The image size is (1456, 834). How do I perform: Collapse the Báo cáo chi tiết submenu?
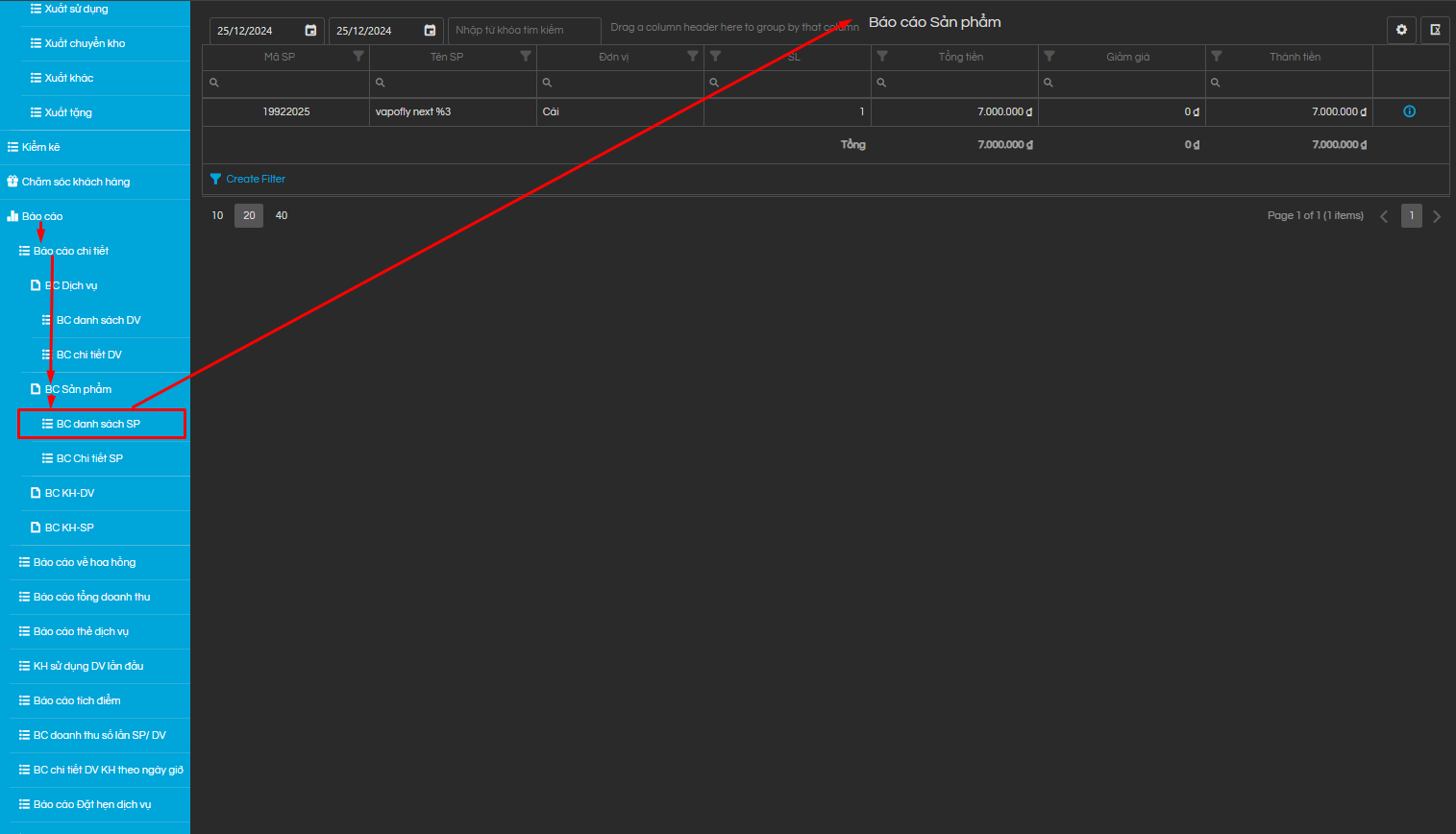click(70, 251)
